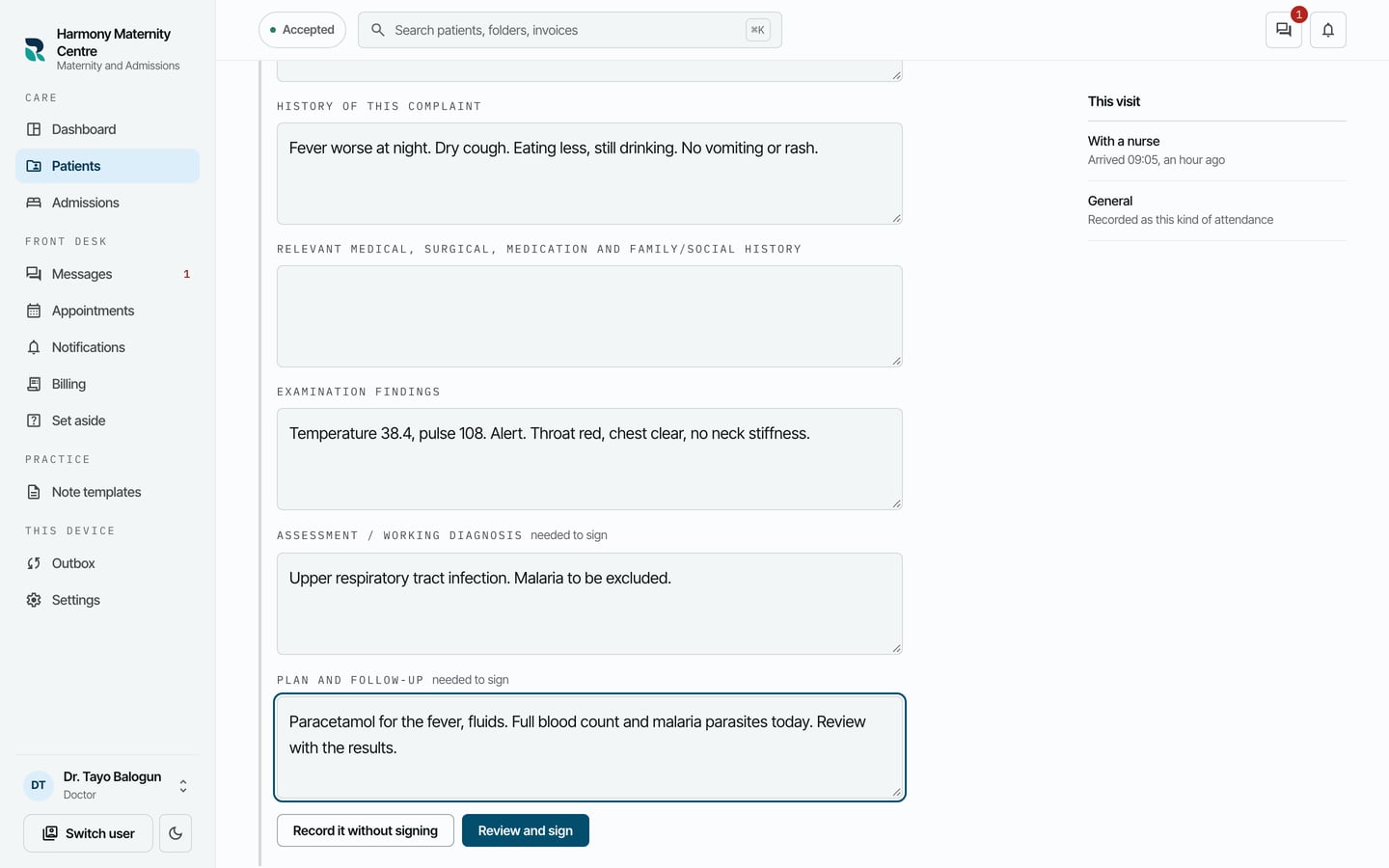Viewport: 1389px width, 868px height.
Task: Click the Harmony Maternity Centre logo
Action: [35, 49]
